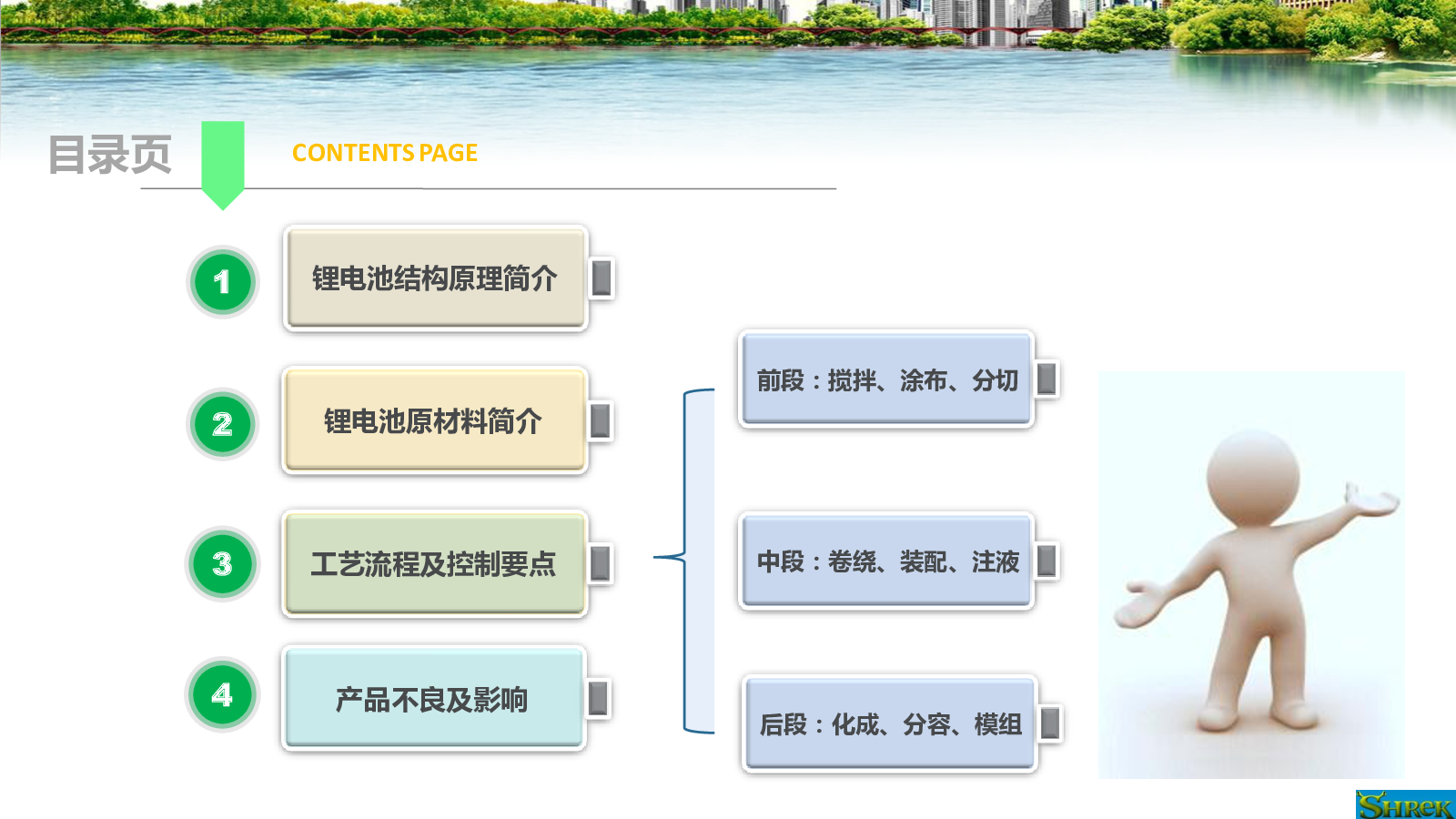1456x819 pixels.
Task: Click the 中段：卷绕、装配、注液 box
Action: tap(886, 561)
